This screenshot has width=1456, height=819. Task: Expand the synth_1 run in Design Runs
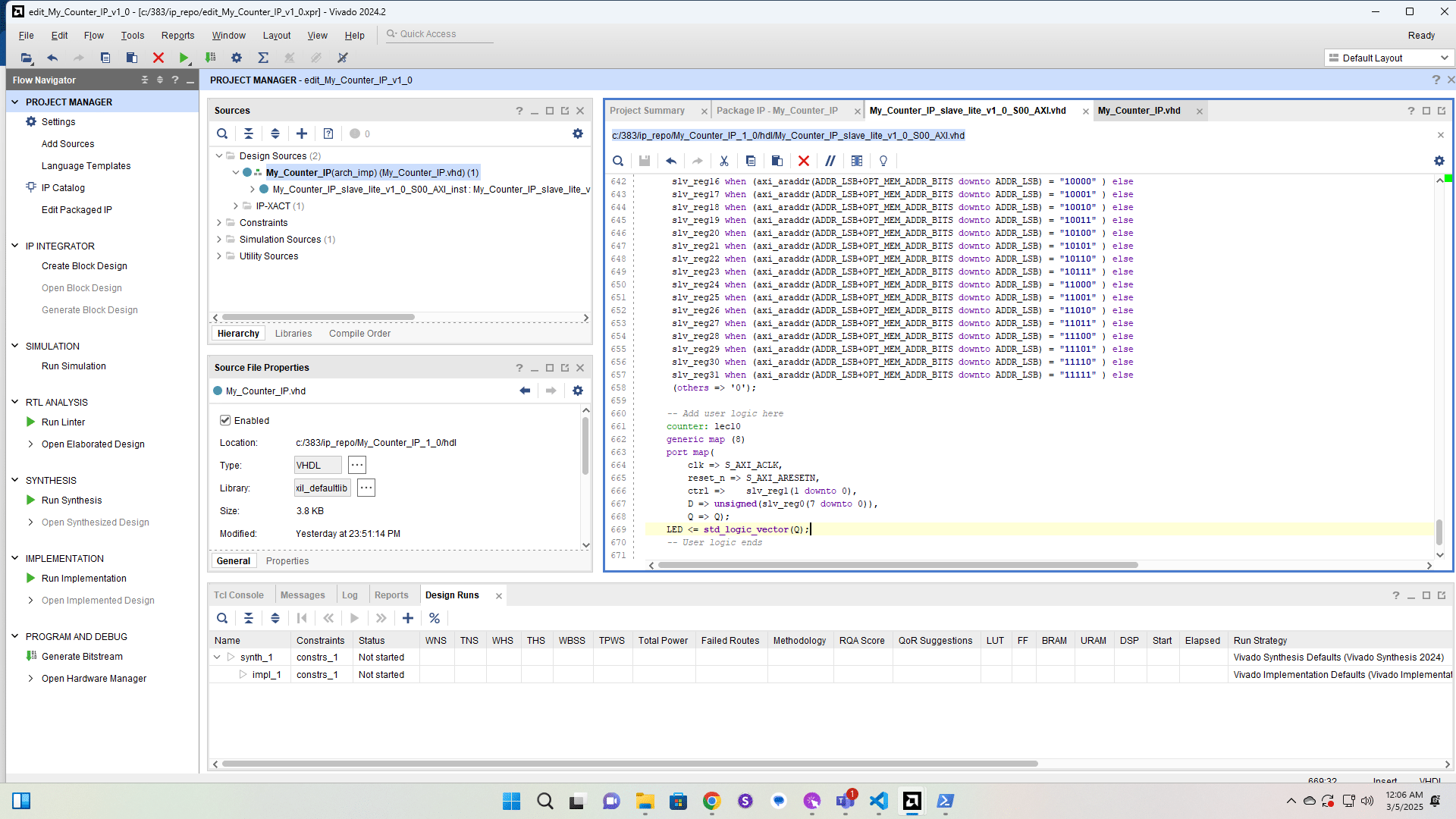216,657
